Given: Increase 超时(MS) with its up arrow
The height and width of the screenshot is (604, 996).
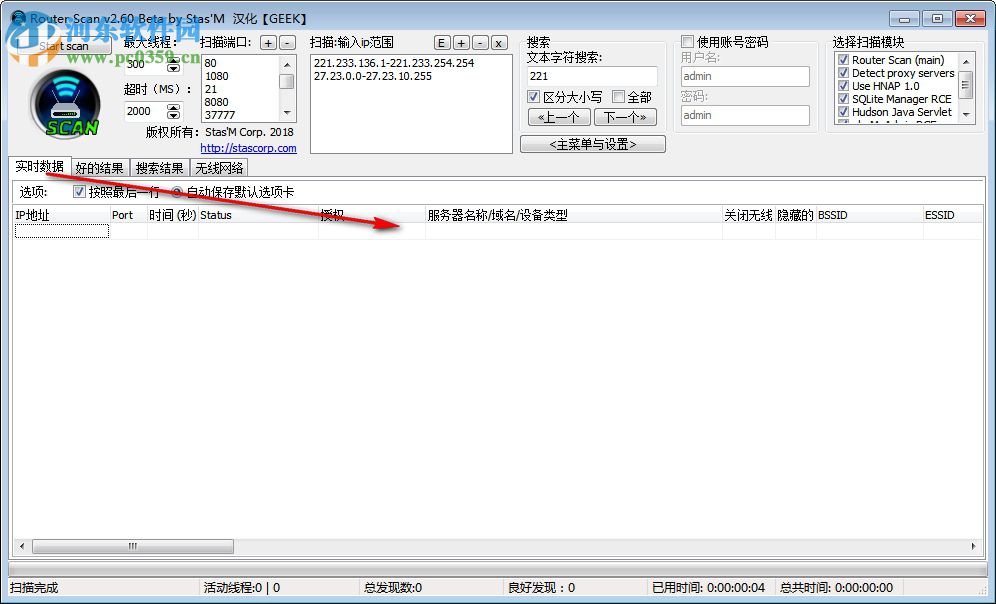Looking at the screenshot, I should coord(172,106).
